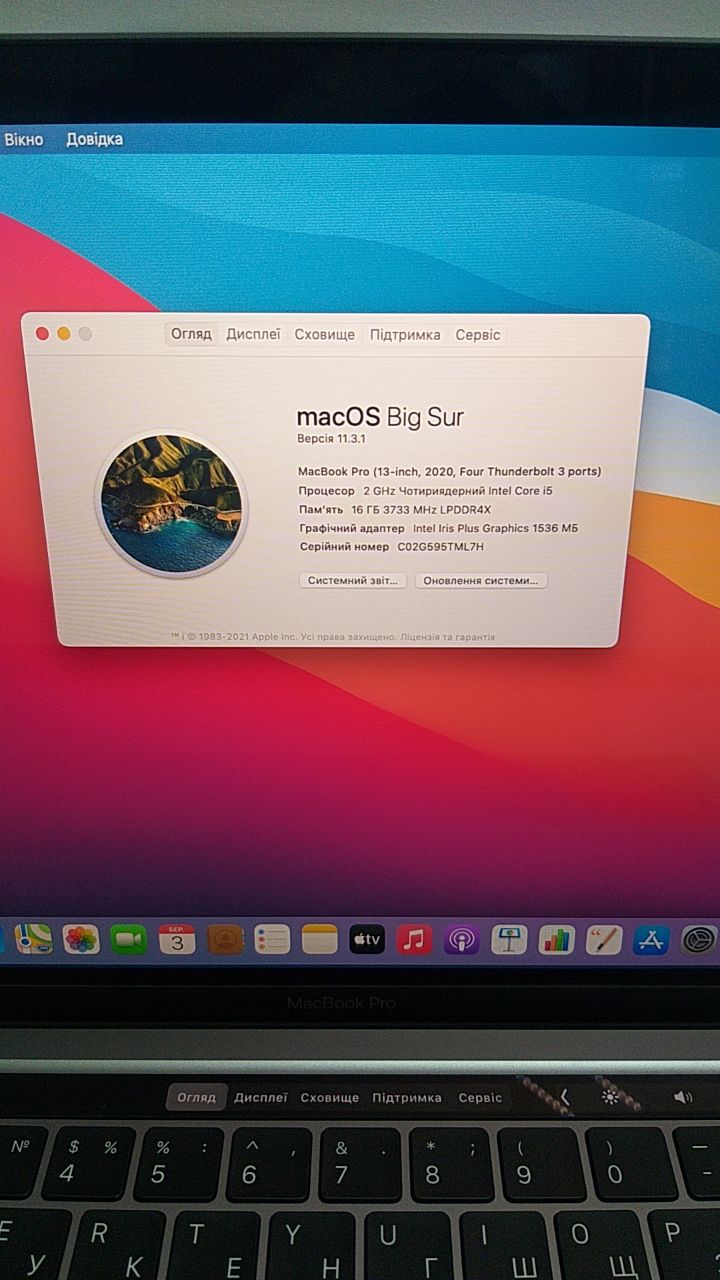
Task: Launch Music from the Dock
Action: 414,939
